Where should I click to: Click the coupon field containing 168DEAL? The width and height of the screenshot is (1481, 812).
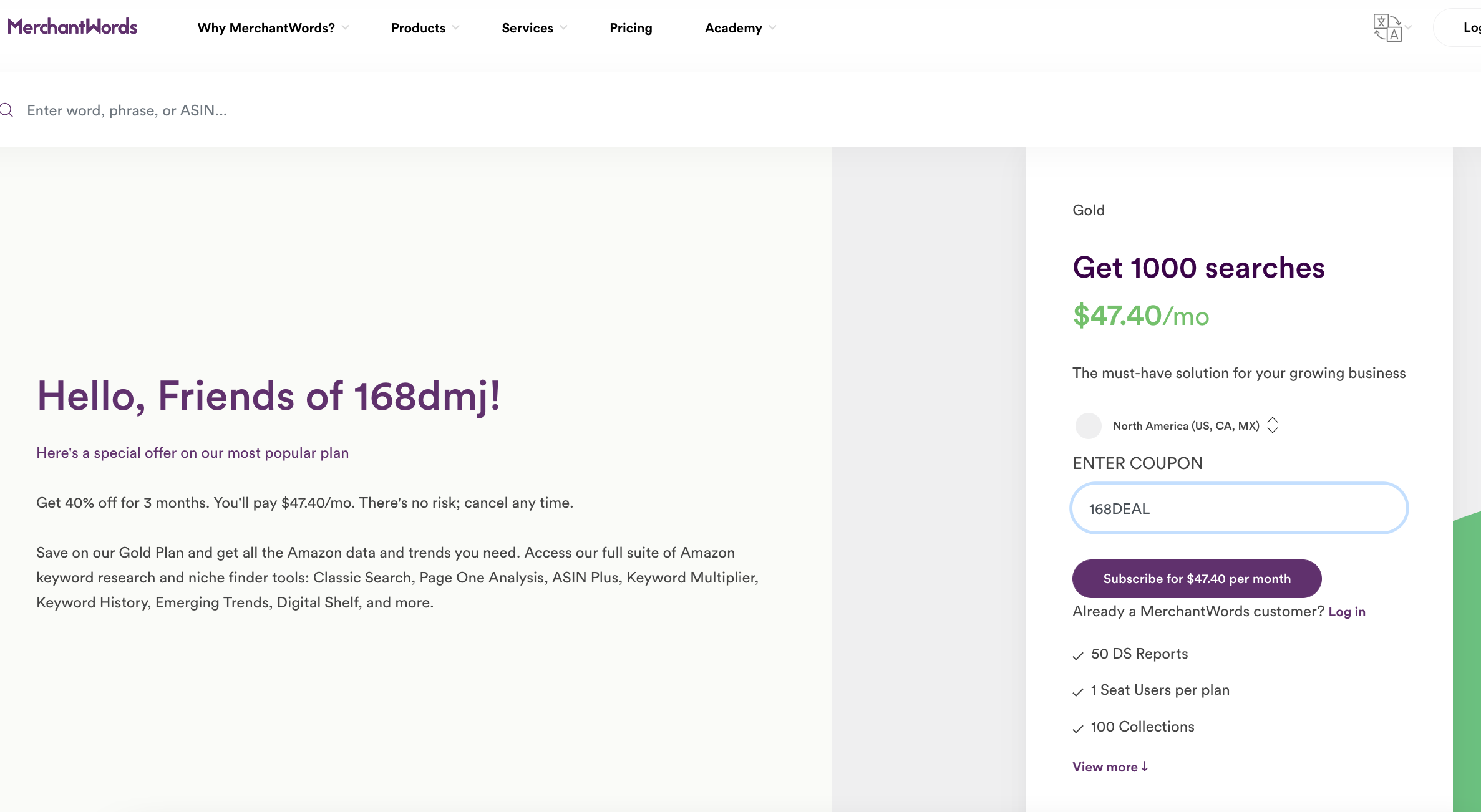1239,508
